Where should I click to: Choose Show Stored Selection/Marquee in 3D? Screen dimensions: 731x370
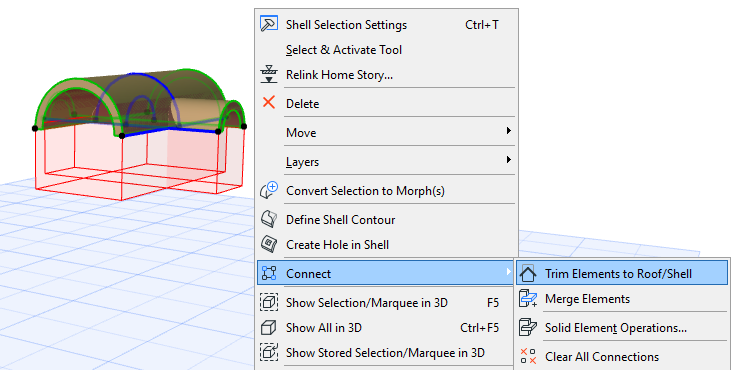pyautogui.click(x=386, y=353)
